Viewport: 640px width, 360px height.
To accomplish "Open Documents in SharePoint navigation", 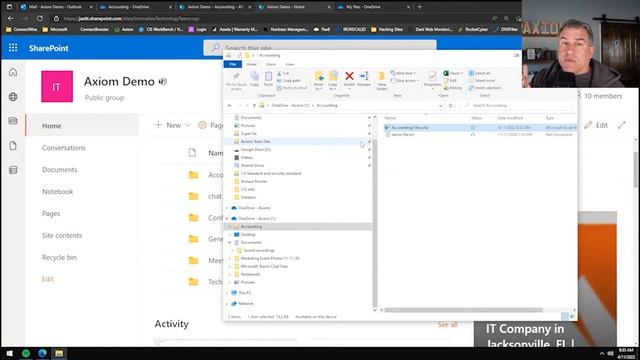I will (60, 170).
